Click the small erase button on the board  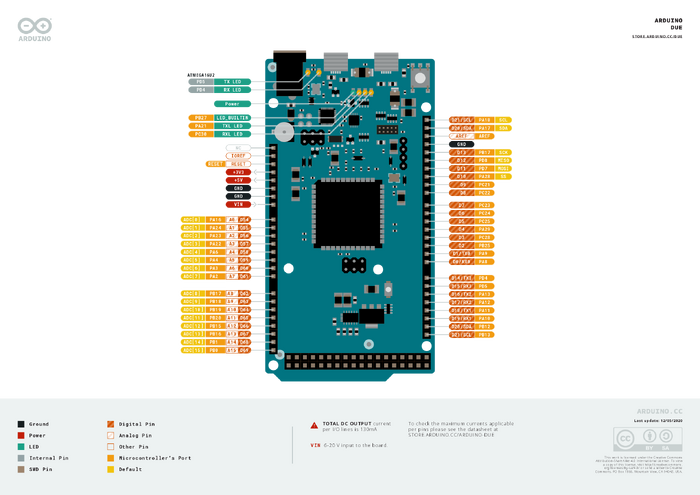click(388, 290)
